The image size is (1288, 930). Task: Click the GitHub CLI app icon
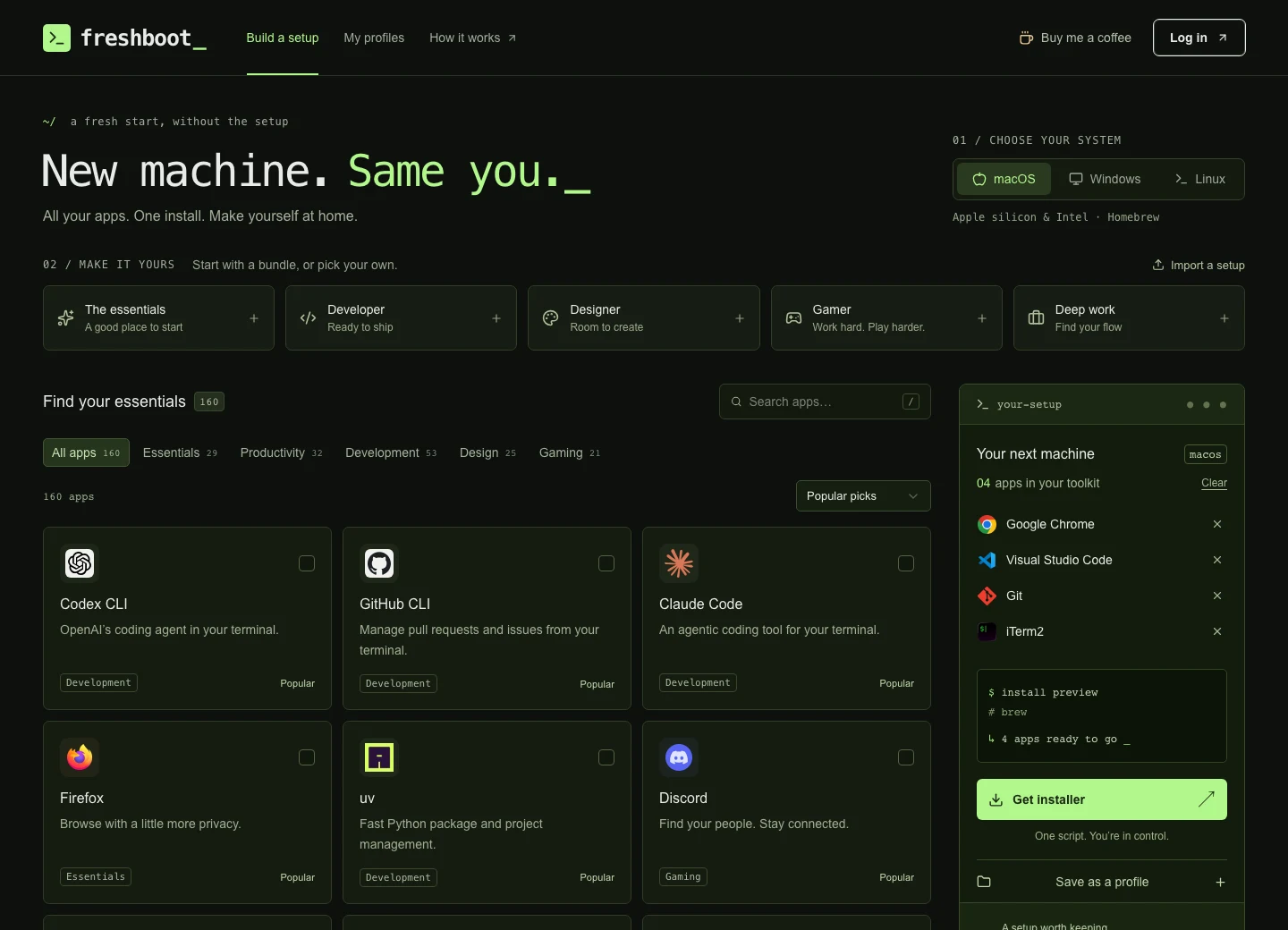point(379,563)
